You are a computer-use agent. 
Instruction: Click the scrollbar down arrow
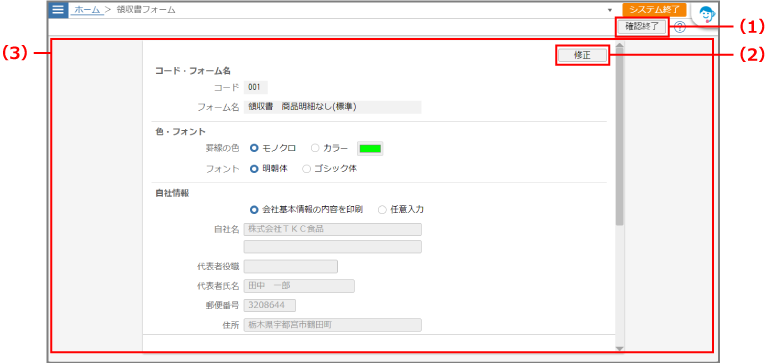click(619, 348)
